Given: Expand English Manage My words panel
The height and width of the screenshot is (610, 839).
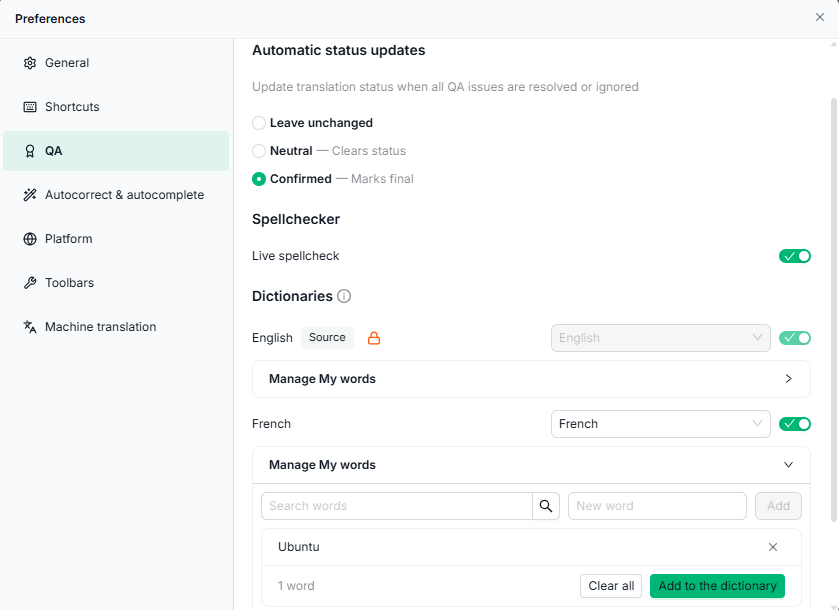Looking at the screenshot, I should (531, 379).
